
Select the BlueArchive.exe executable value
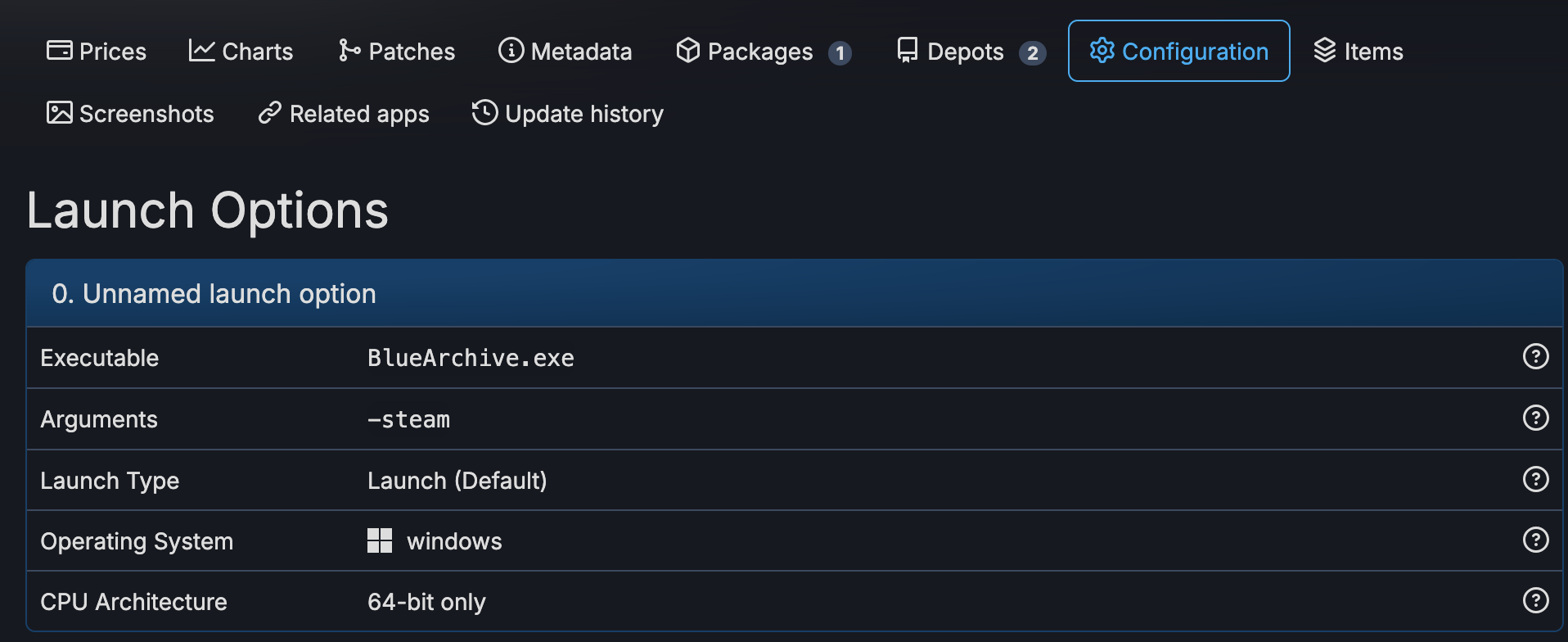[471, 358]
